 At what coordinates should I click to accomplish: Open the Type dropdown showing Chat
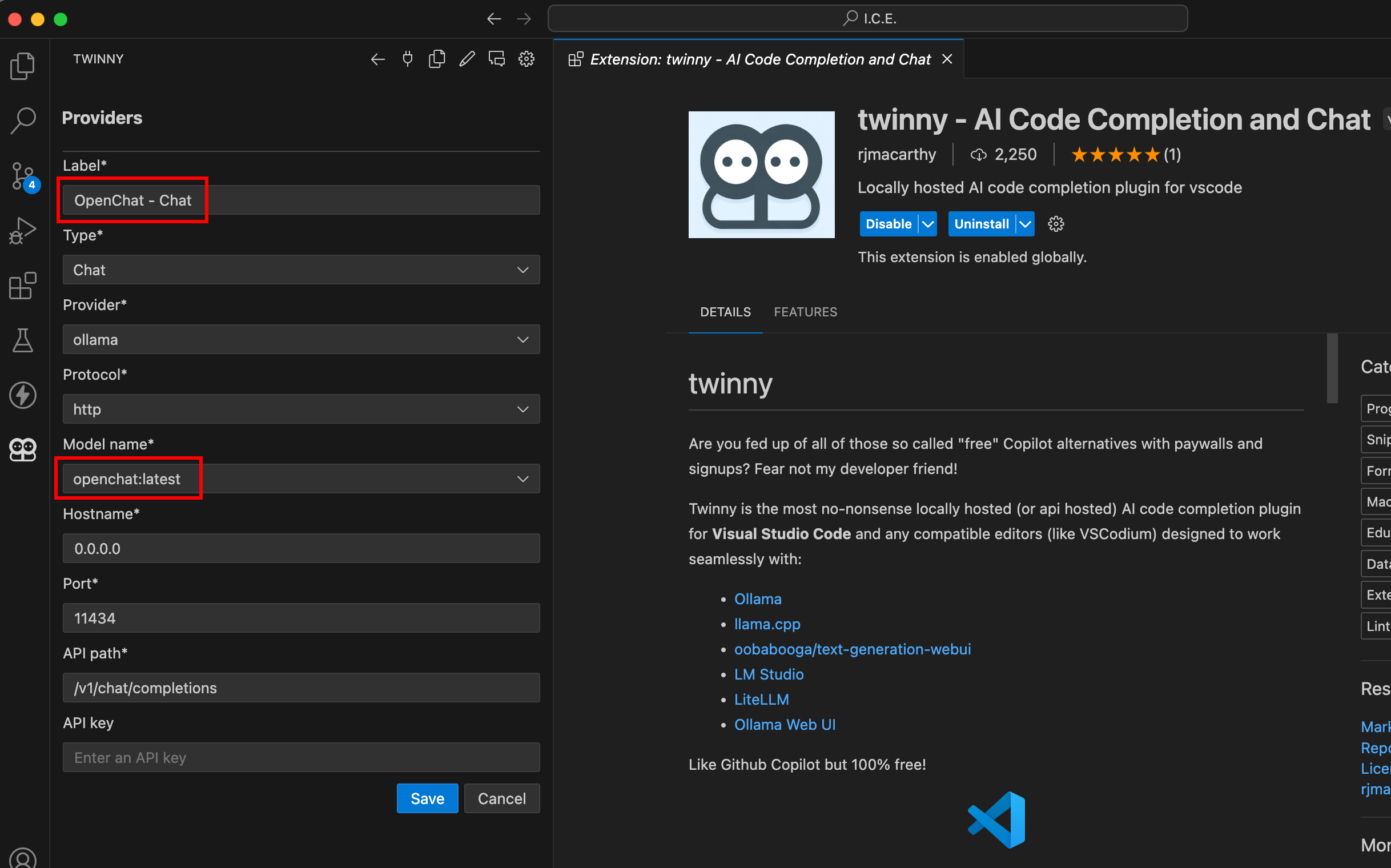(301, 270)
